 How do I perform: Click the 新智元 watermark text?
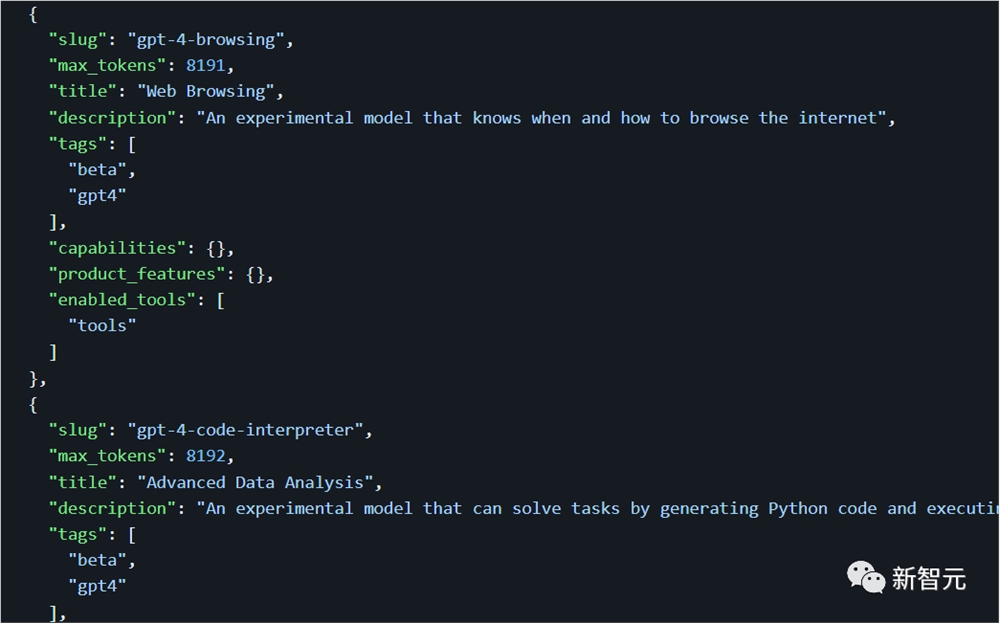928,578
